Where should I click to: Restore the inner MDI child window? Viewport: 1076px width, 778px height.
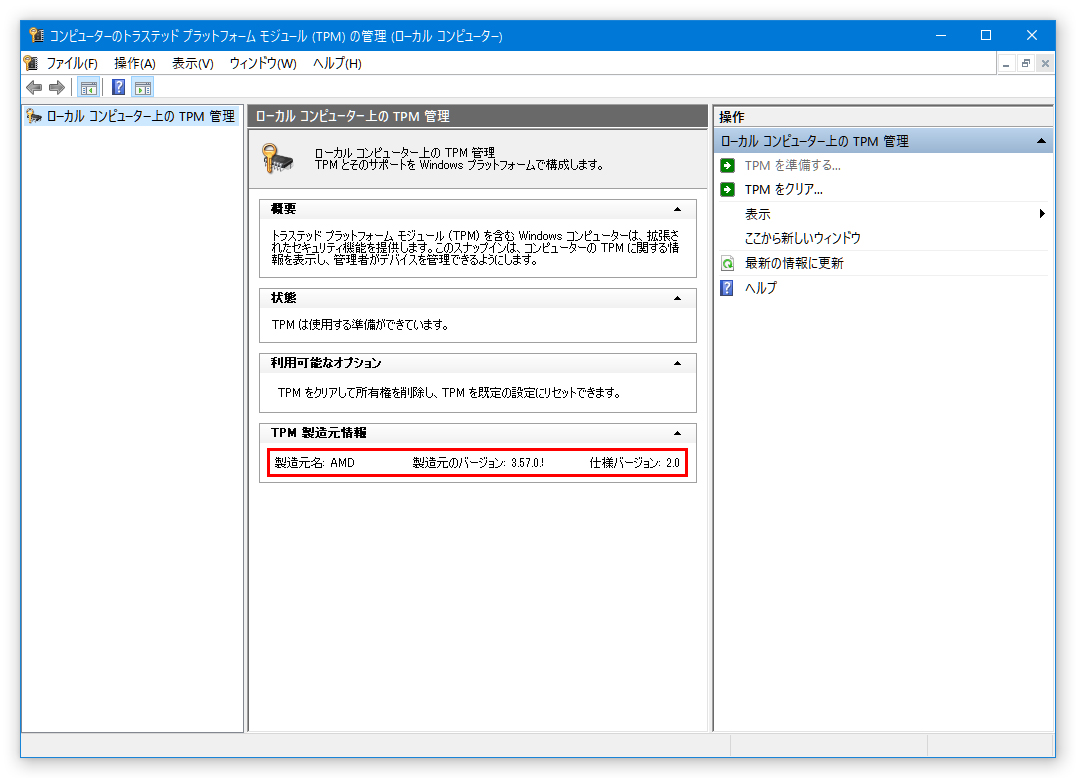pyautogui.click(x=1026, y=64)
